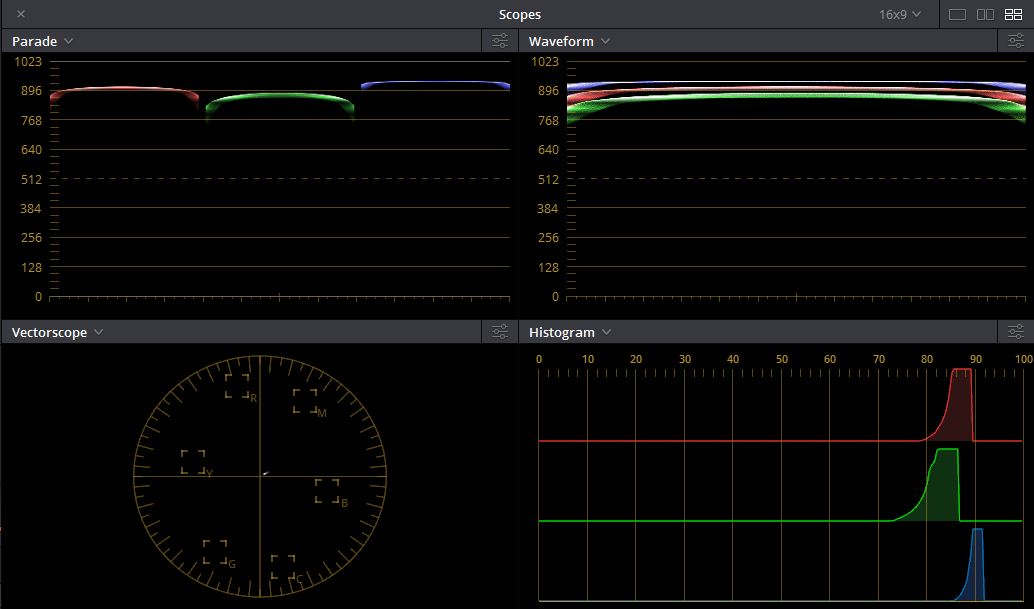Switch to two-up scope layout view
Screen dimensions: 1034x609
[x=985, y=14]
